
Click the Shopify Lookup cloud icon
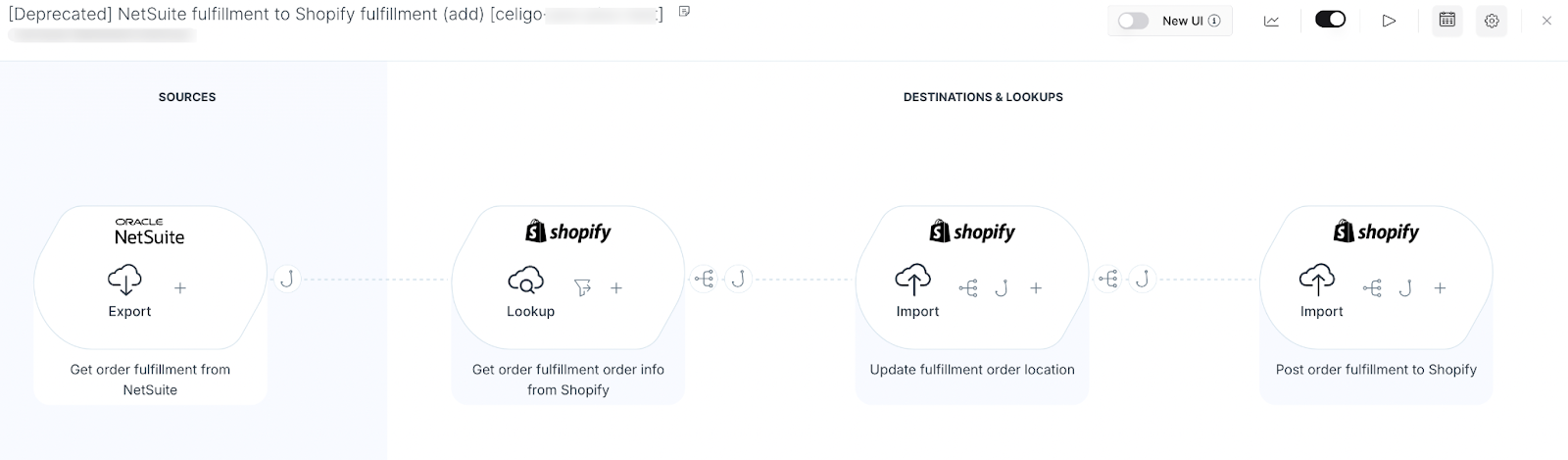click(526, 281)
